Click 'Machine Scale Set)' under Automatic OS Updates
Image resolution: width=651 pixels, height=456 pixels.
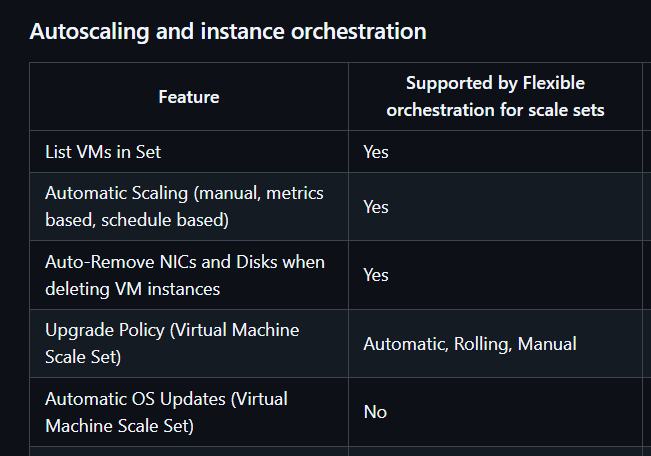coord(119,425)
